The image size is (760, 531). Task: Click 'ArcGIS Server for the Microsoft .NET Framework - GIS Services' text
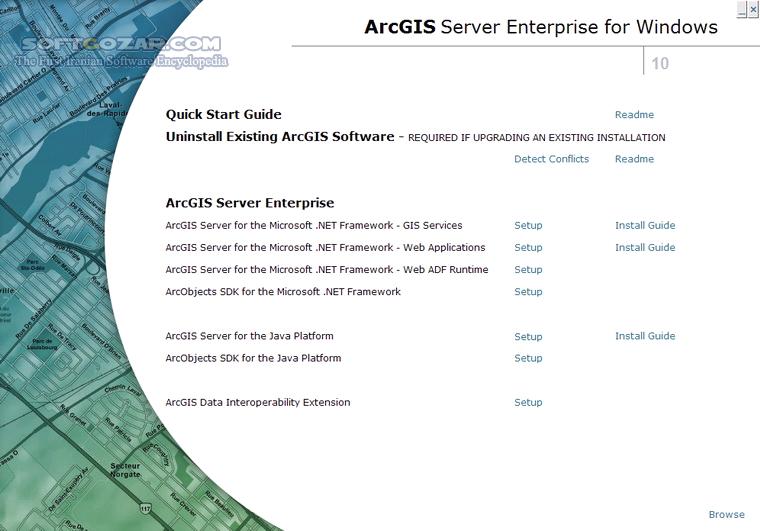(x=314, y=225)
